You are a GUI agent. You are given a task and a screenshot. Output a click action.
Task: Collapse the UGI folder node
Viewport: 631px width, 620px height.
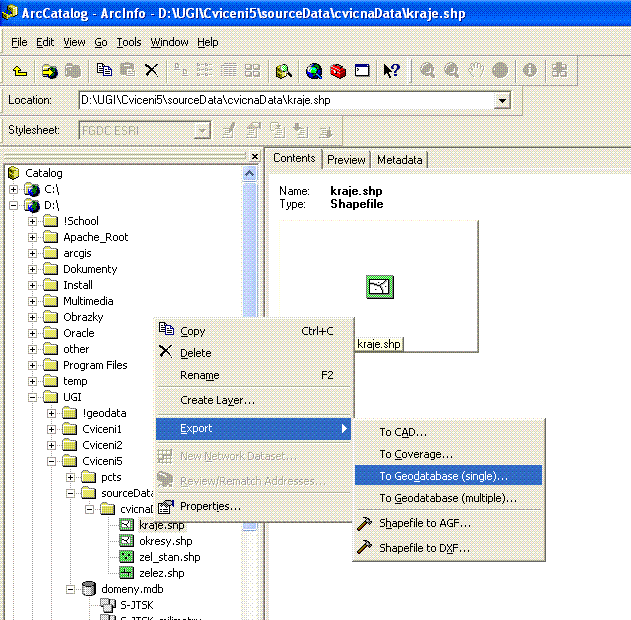32,398
